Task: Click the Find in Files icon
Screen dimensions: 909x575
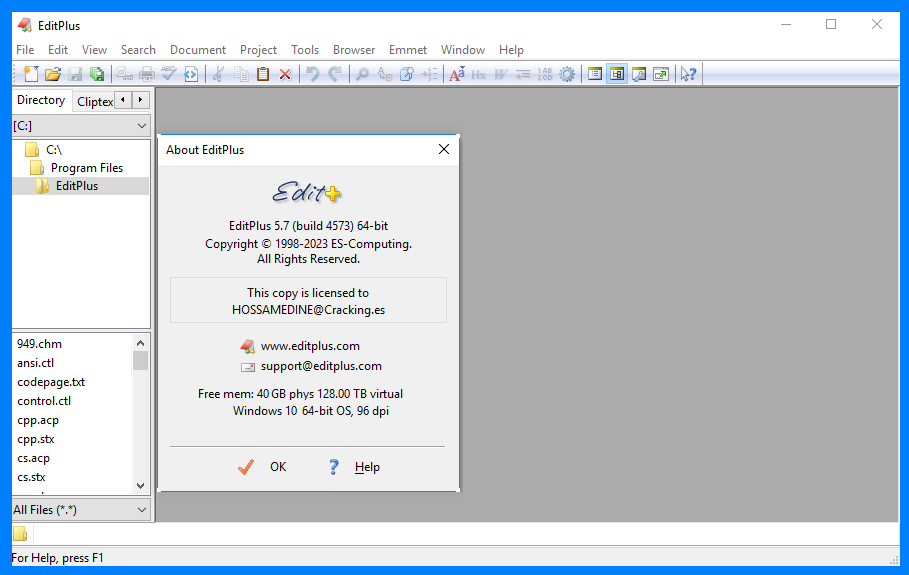Action: (x=406, y=74)
